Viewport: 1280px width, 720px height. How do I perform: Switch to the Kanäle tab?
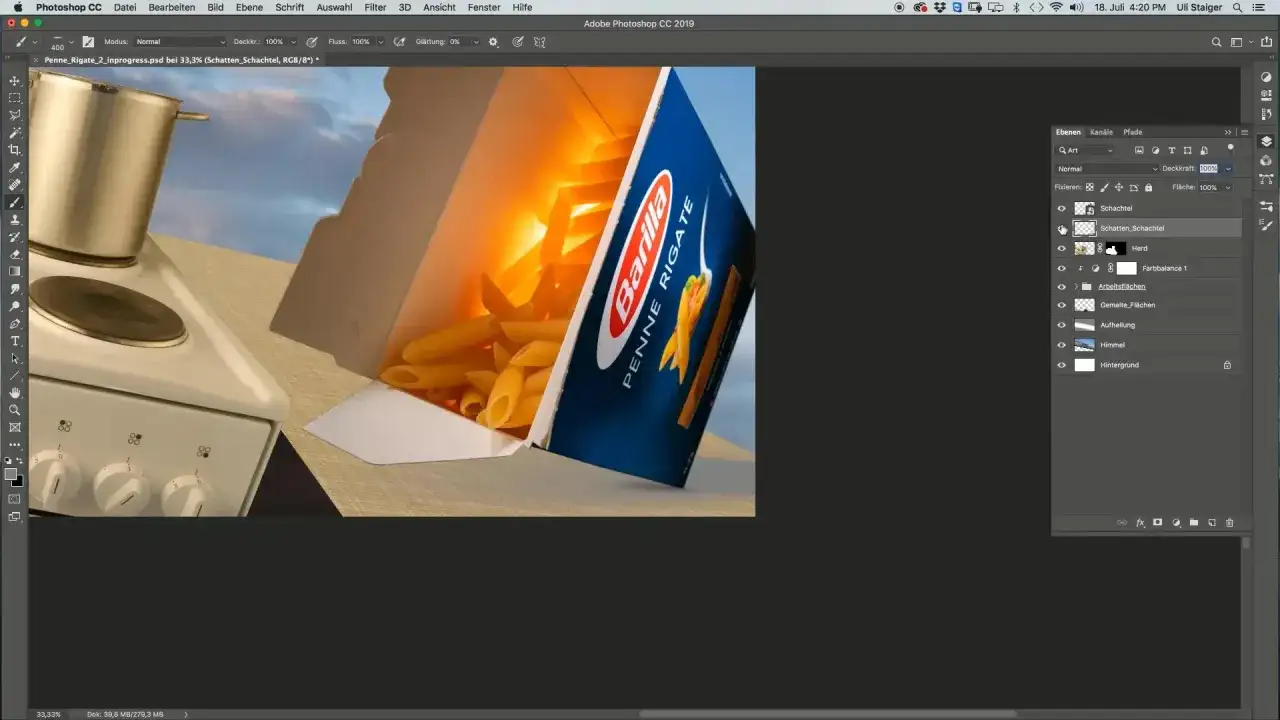(x=1100, y=132)
